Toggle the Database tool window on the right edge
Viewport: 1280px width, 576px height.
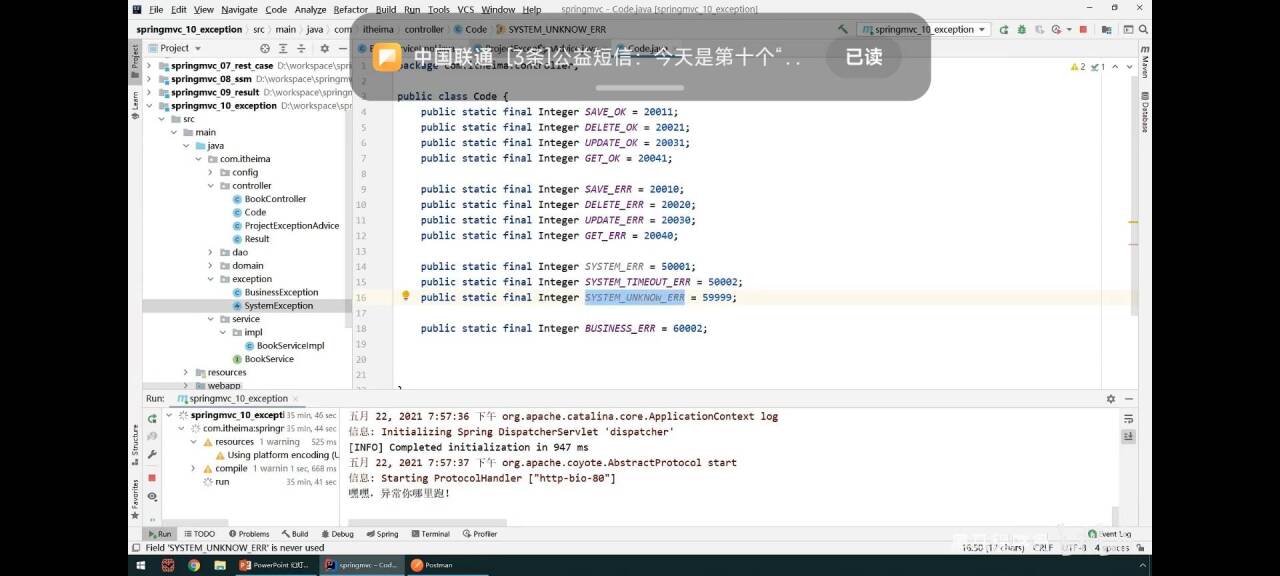[x=1145, y=112]
